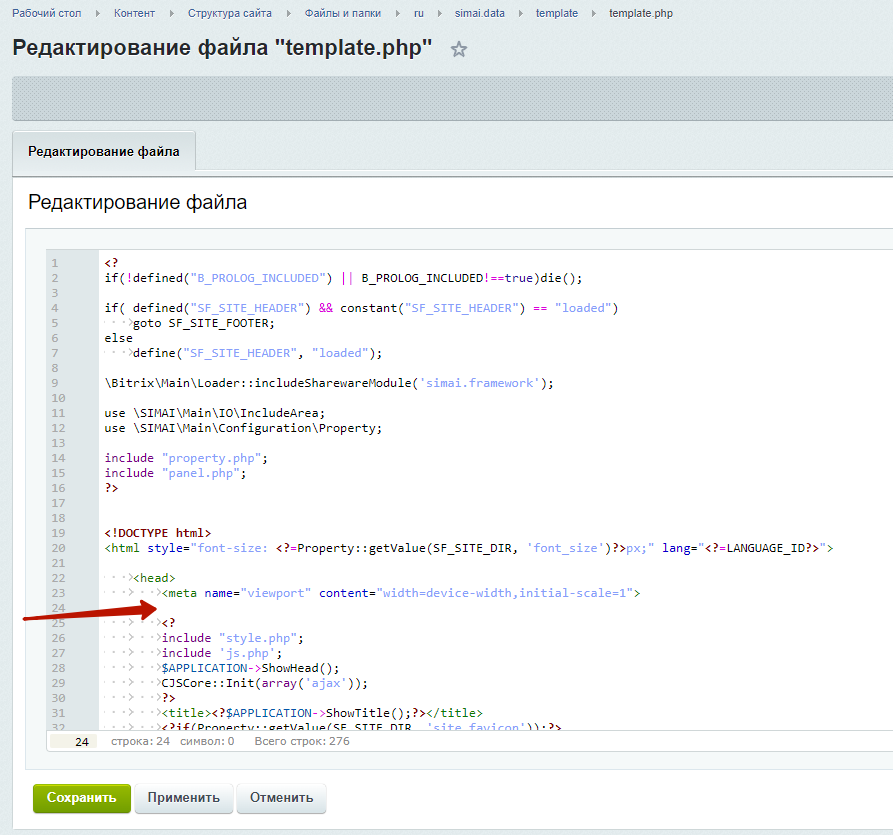Click the Применить button
The height and width of the screenshot is (835, 893).
(x=184, y=798)
